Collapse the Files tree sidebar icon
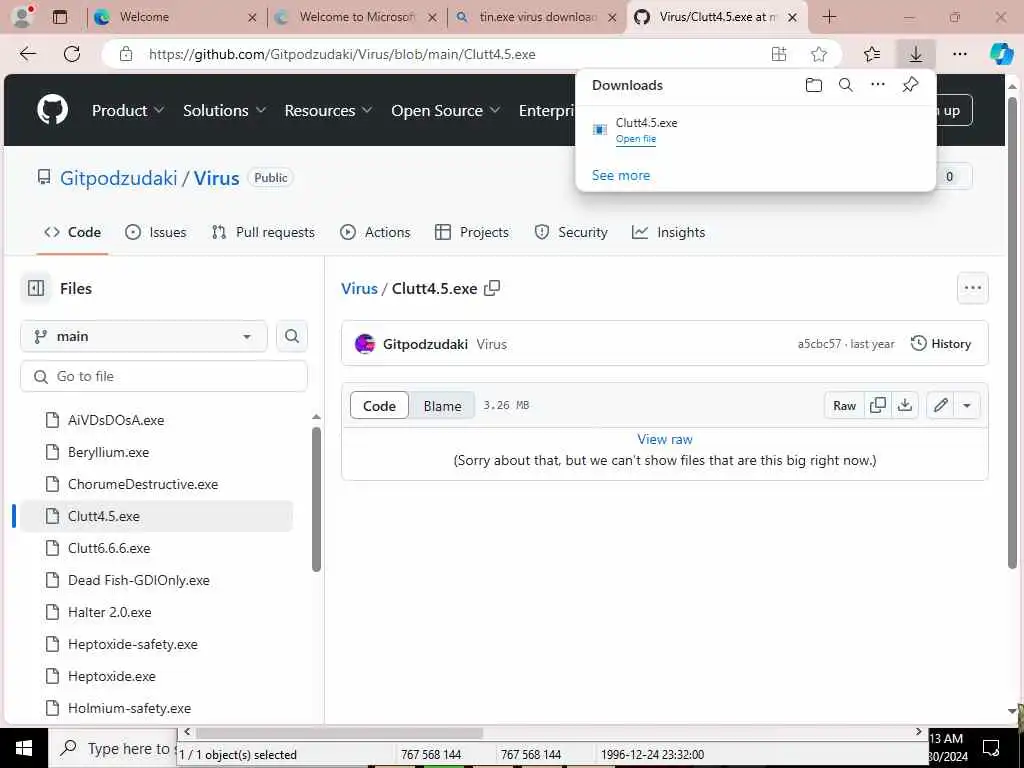The height and width of the screenshot is (768, 1024). (36, 288)
